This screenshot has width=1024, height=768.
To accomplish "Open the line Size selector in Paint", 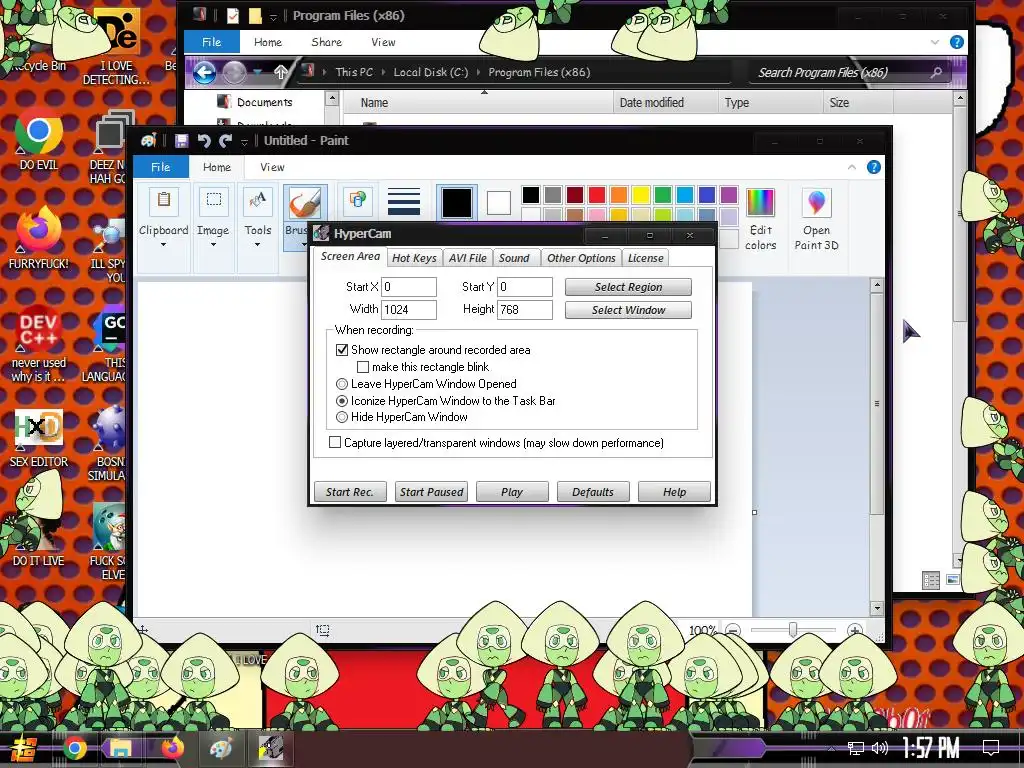I will 404,201.
